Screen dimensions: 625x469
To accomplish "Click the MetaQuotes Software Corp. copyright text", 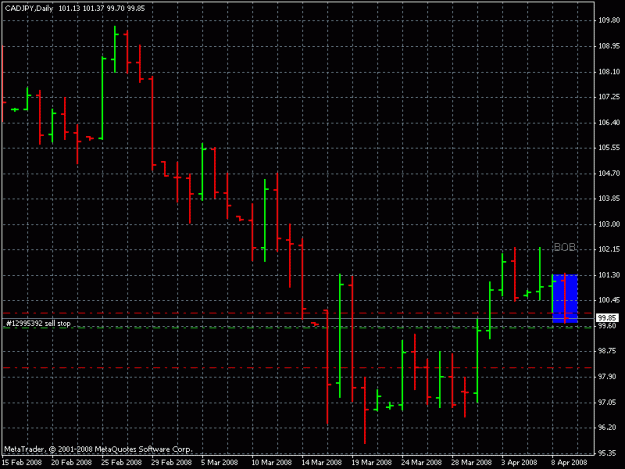I will click(x=98, y=449).
